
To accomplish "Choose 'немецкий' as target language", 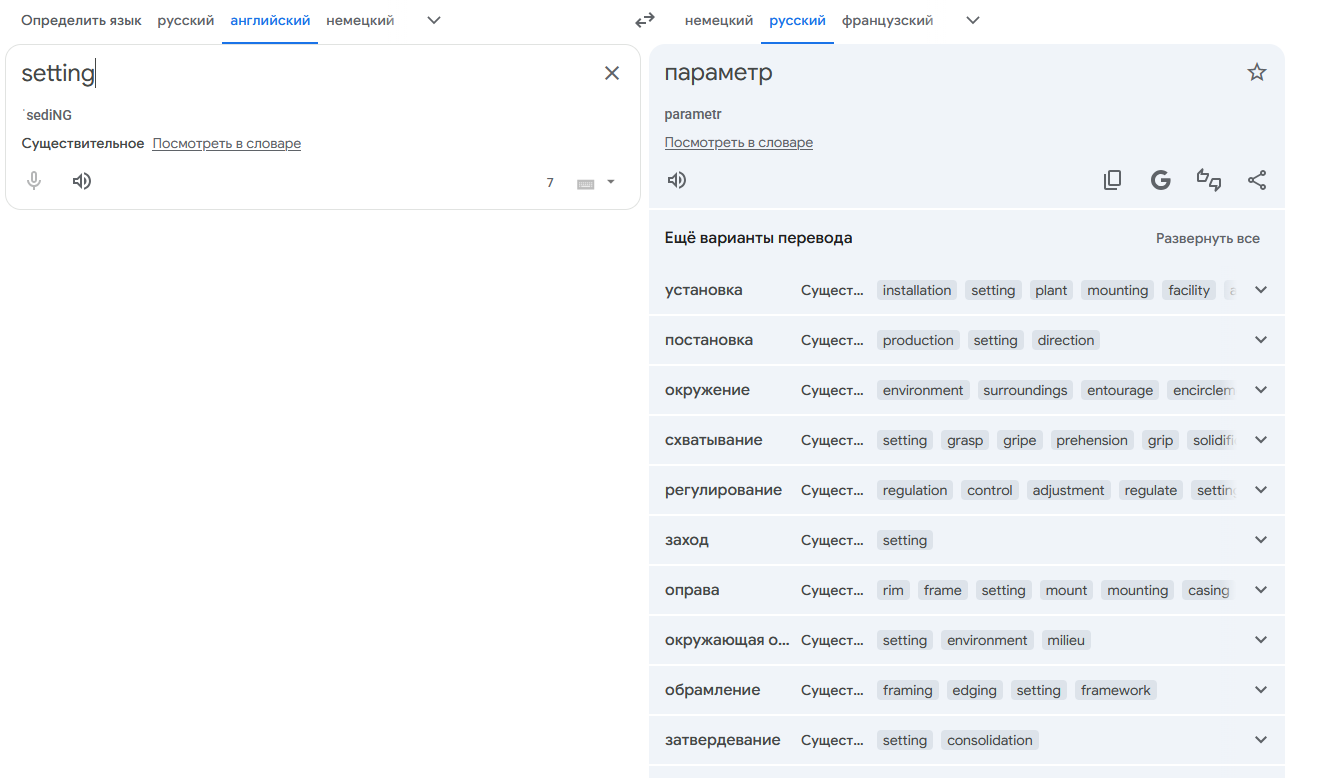I will point(719,20).
